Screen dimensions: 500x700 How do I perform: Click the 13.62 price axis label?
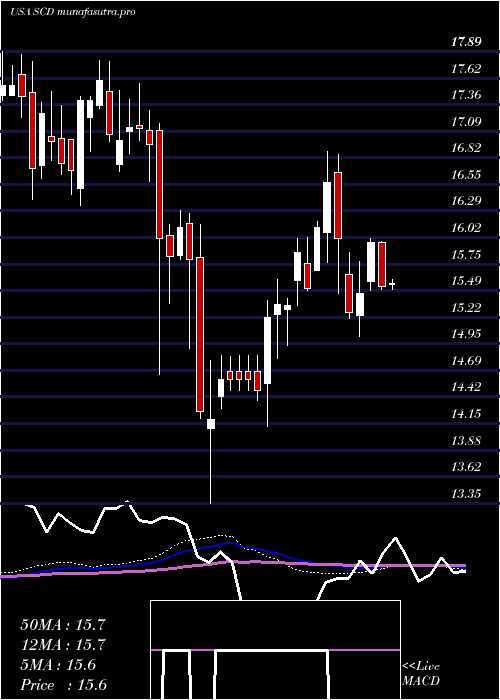coord(466,467)
